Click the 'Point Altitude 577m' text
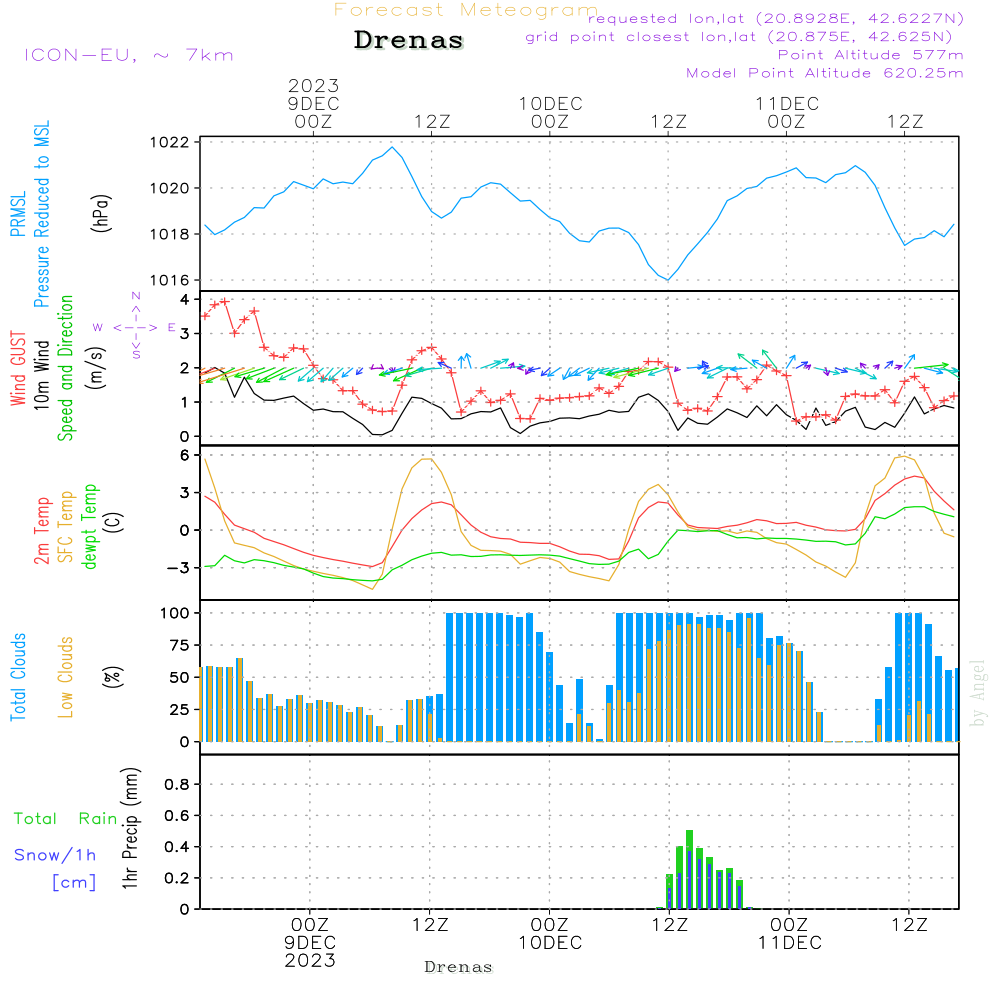 tap(871, 55)
